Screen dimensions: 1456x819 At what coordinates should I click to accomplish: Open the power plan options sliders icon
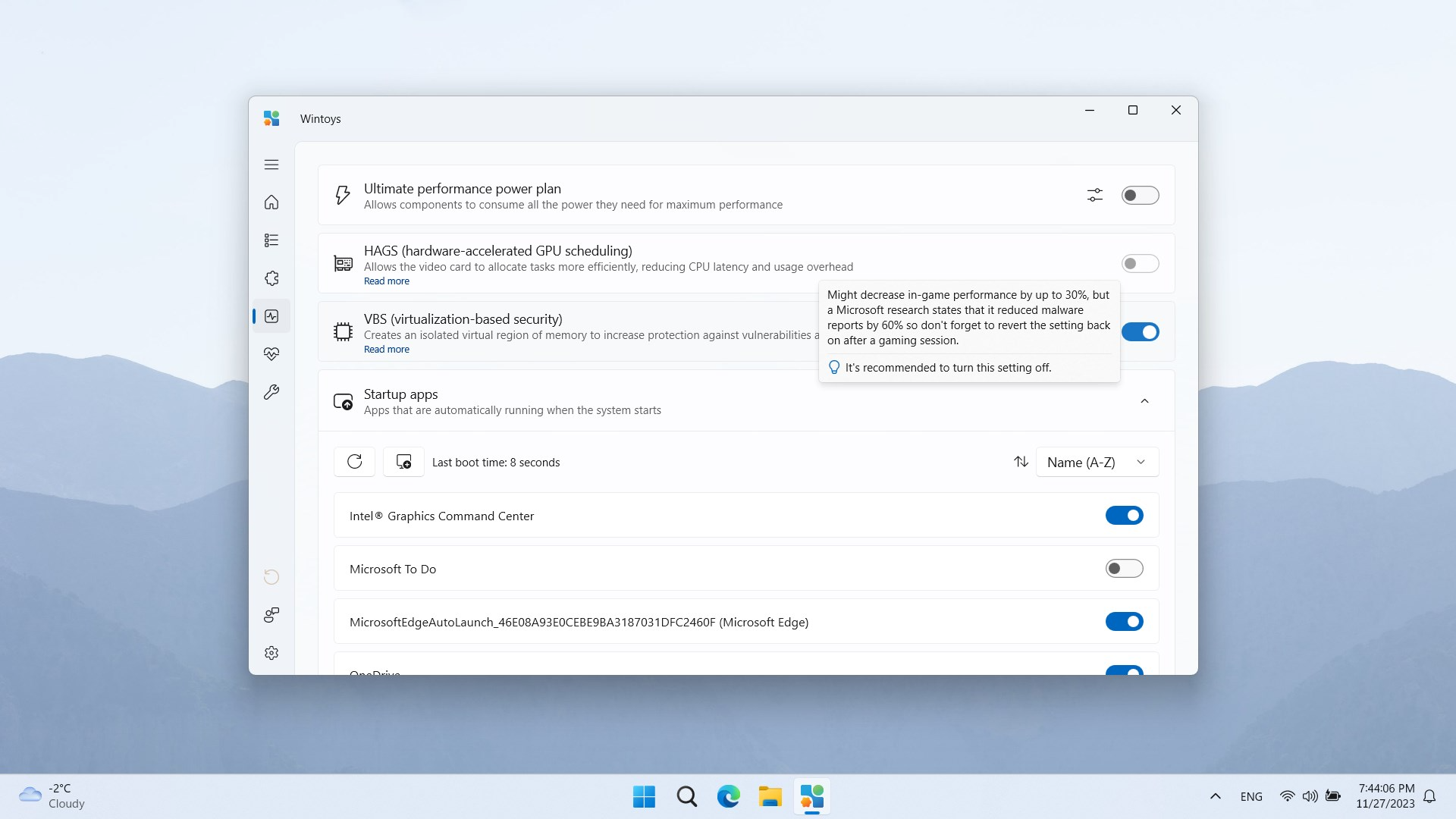point(1094,195)
